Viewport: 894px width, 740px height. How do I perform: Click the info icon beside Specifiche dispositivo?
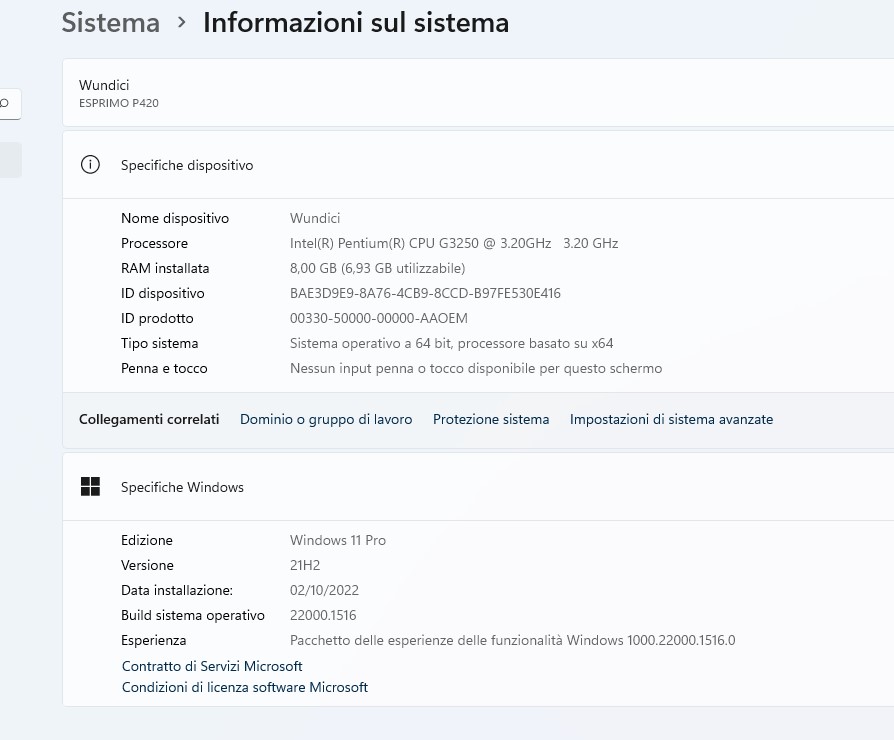tap(90, 165)
